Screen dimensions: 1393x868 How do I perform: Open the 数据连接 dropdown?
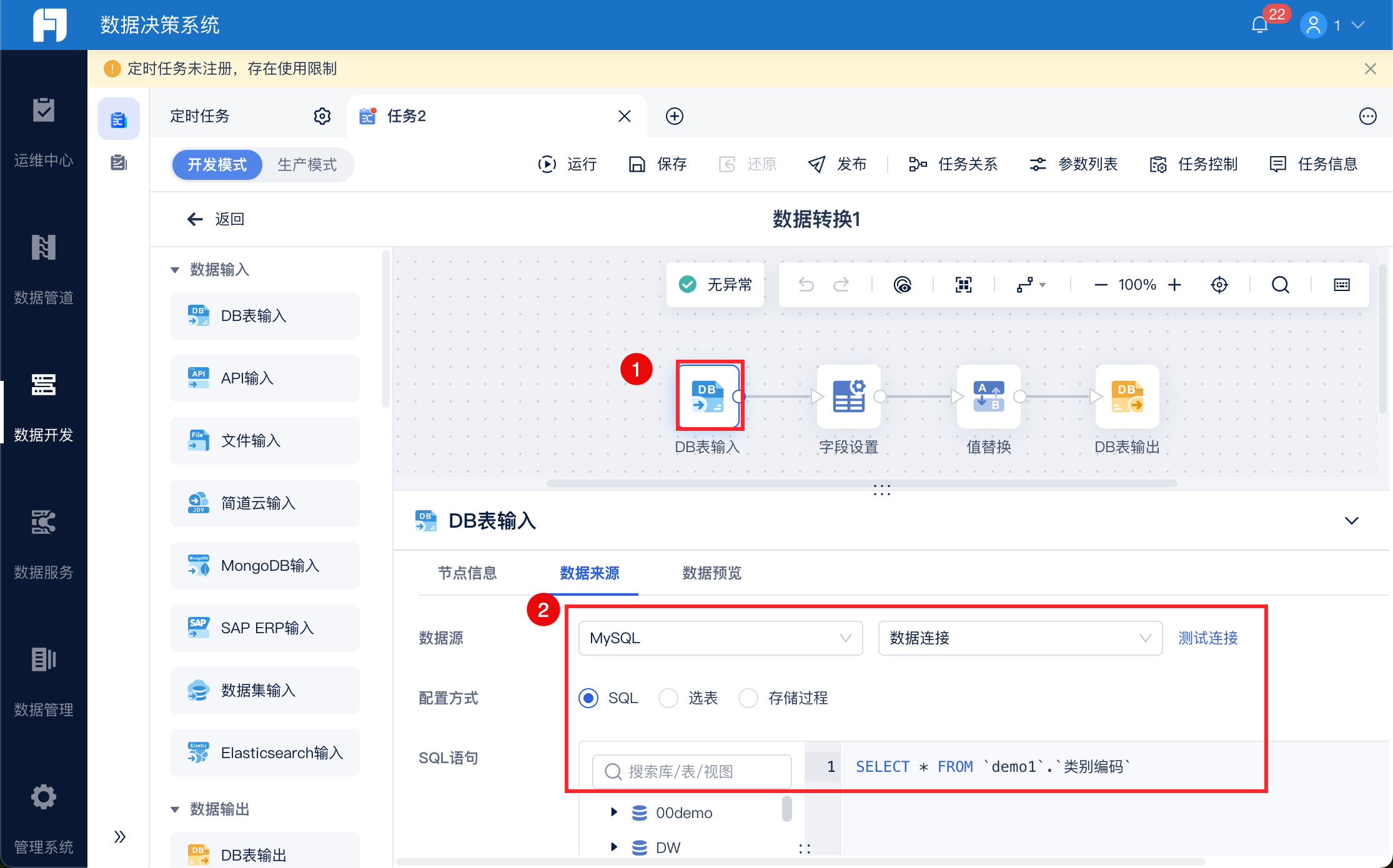(1019, 638)
